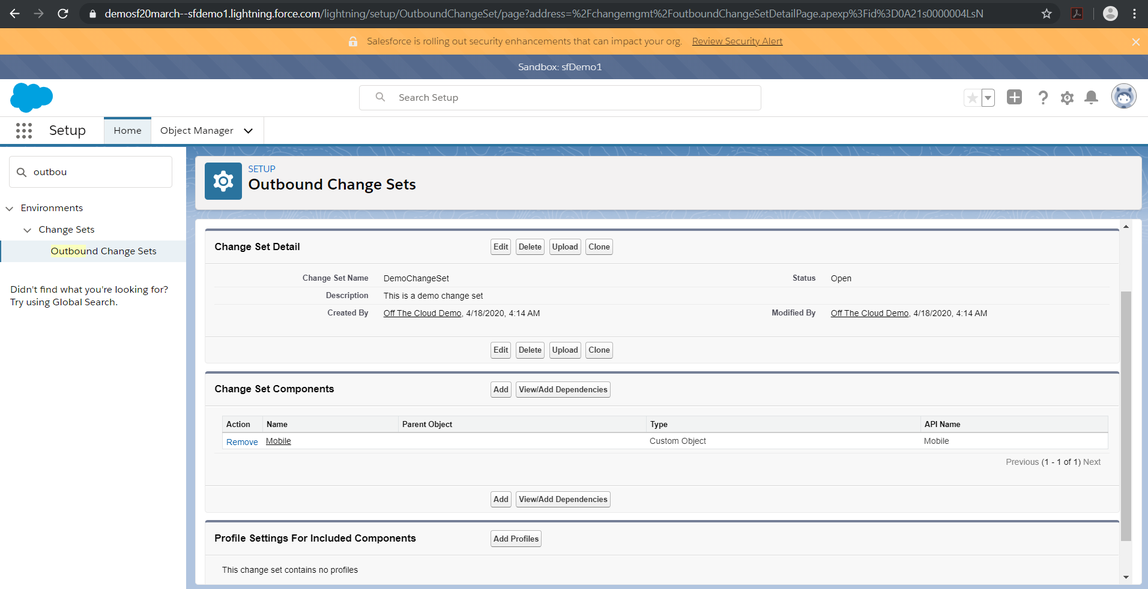Image resolution: width=1148 pixels, height=589 pixels.
Task: Click the lower Upload button below detail
Action: [x=565, y=350]
